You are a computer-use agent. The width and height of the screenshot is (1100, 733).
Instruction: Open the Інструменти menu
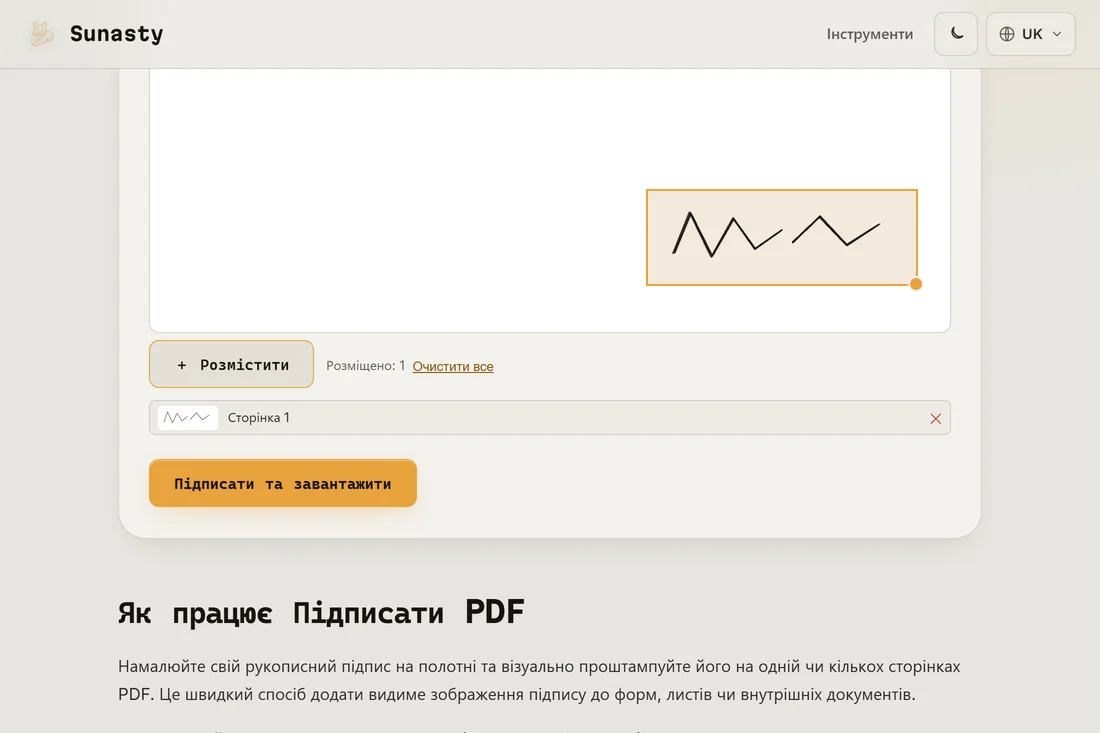pos(869,34)
